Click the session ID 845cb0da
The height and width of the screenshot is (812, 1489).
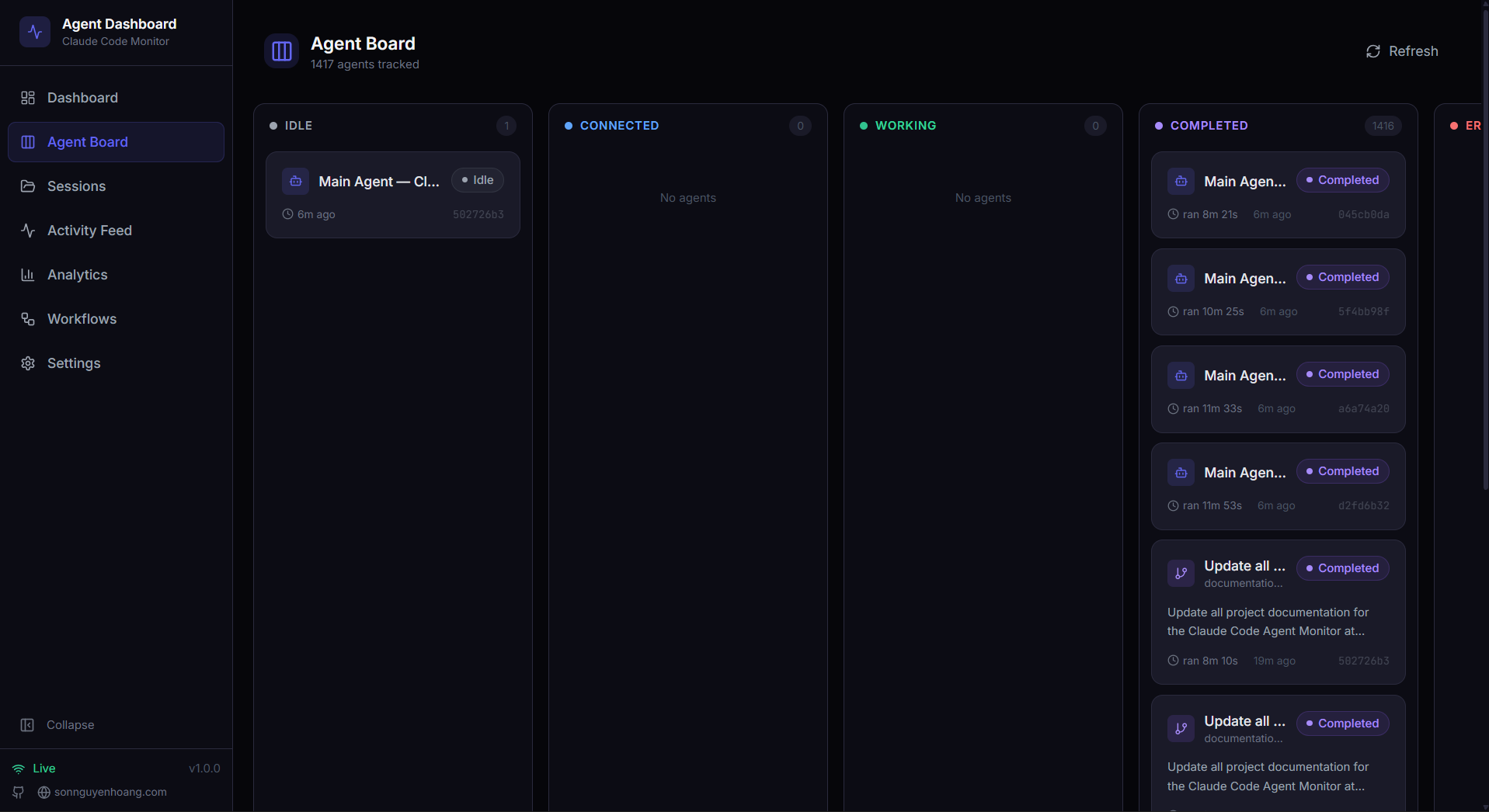coord(1364,214)
